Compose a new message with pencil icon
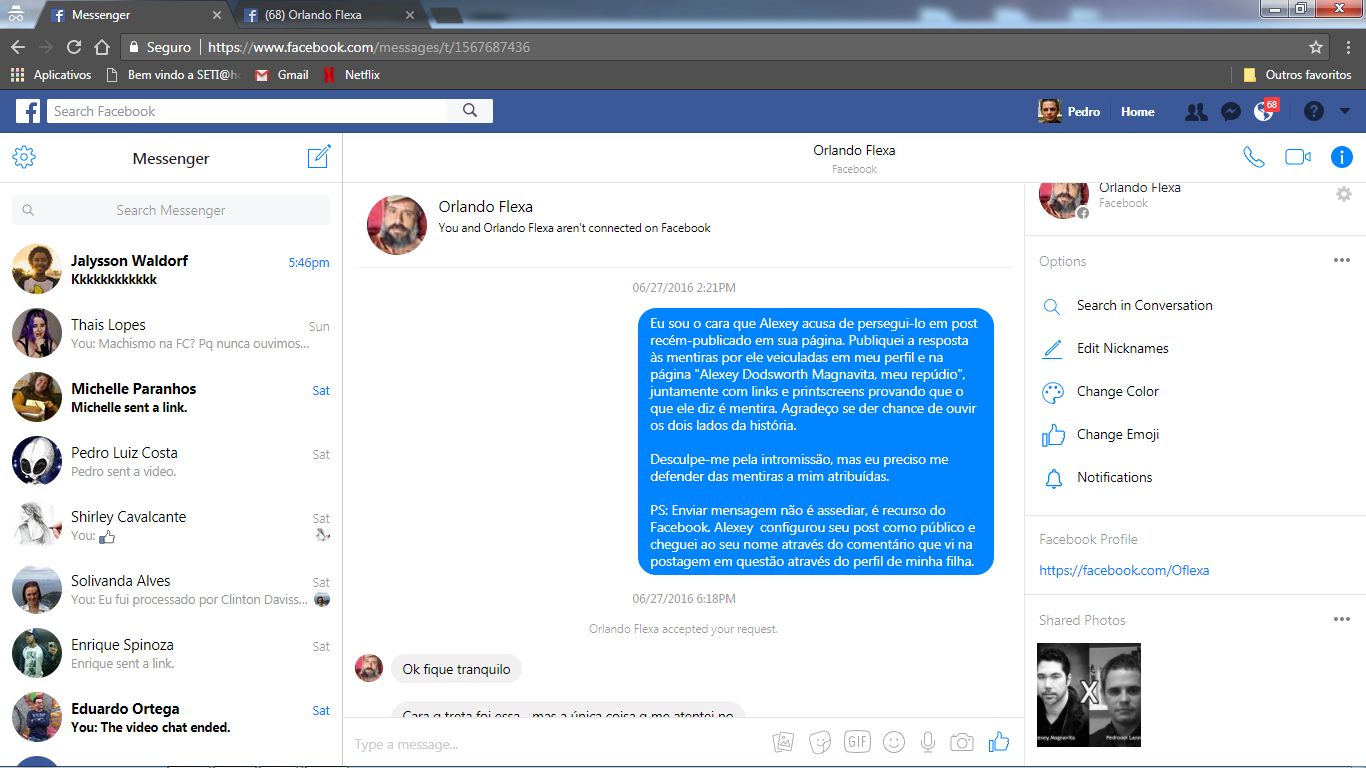Screen dimensions: 1366x768 coord(319,157)
